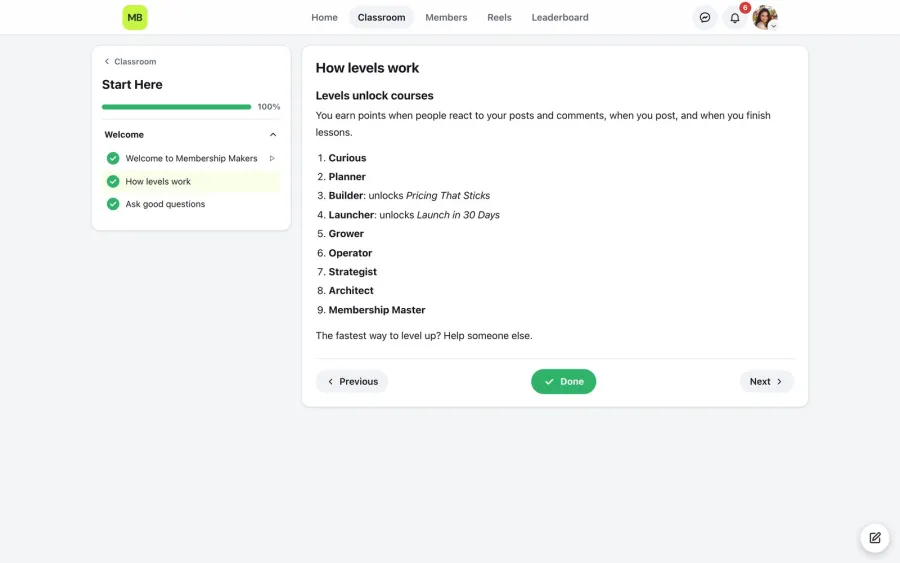Open the profile avatar menu
The width and height of the screenshot is (900, 563).
coord(765,17)
